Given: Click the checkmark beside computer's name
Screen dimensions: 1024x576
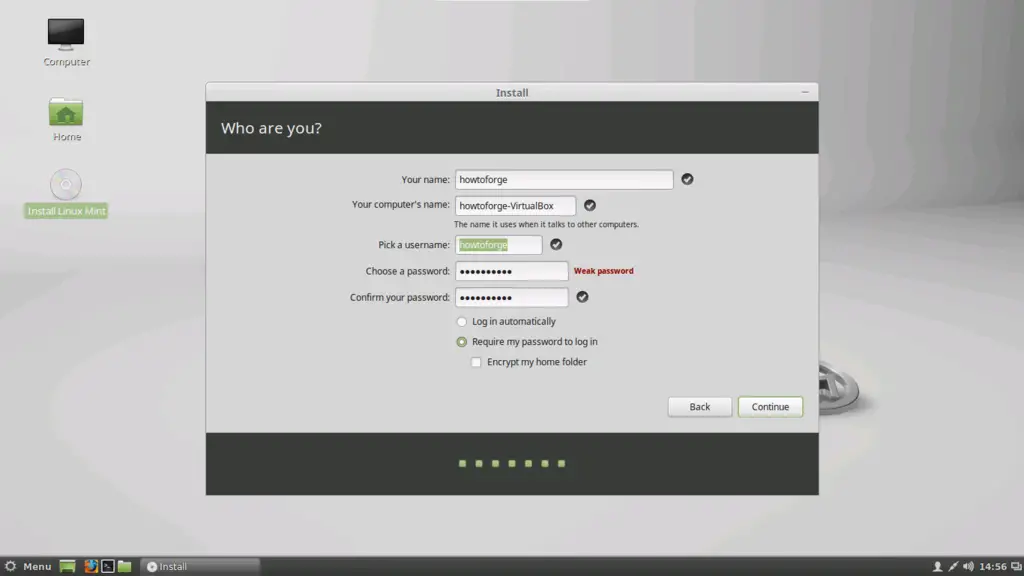Looking at the screenshot, I should 590,205.
